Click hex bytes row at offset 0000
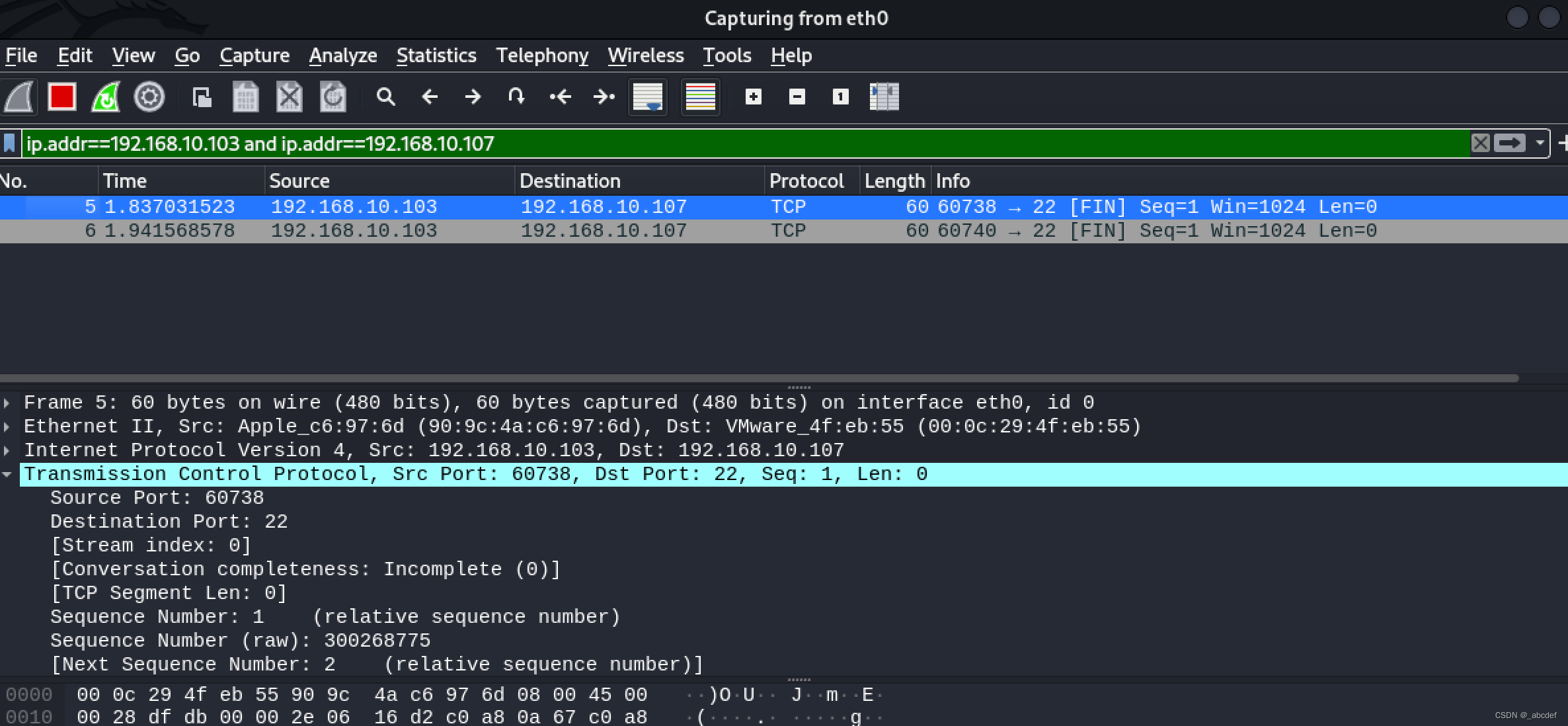The image size is (1568, 726). click(362, 695)
